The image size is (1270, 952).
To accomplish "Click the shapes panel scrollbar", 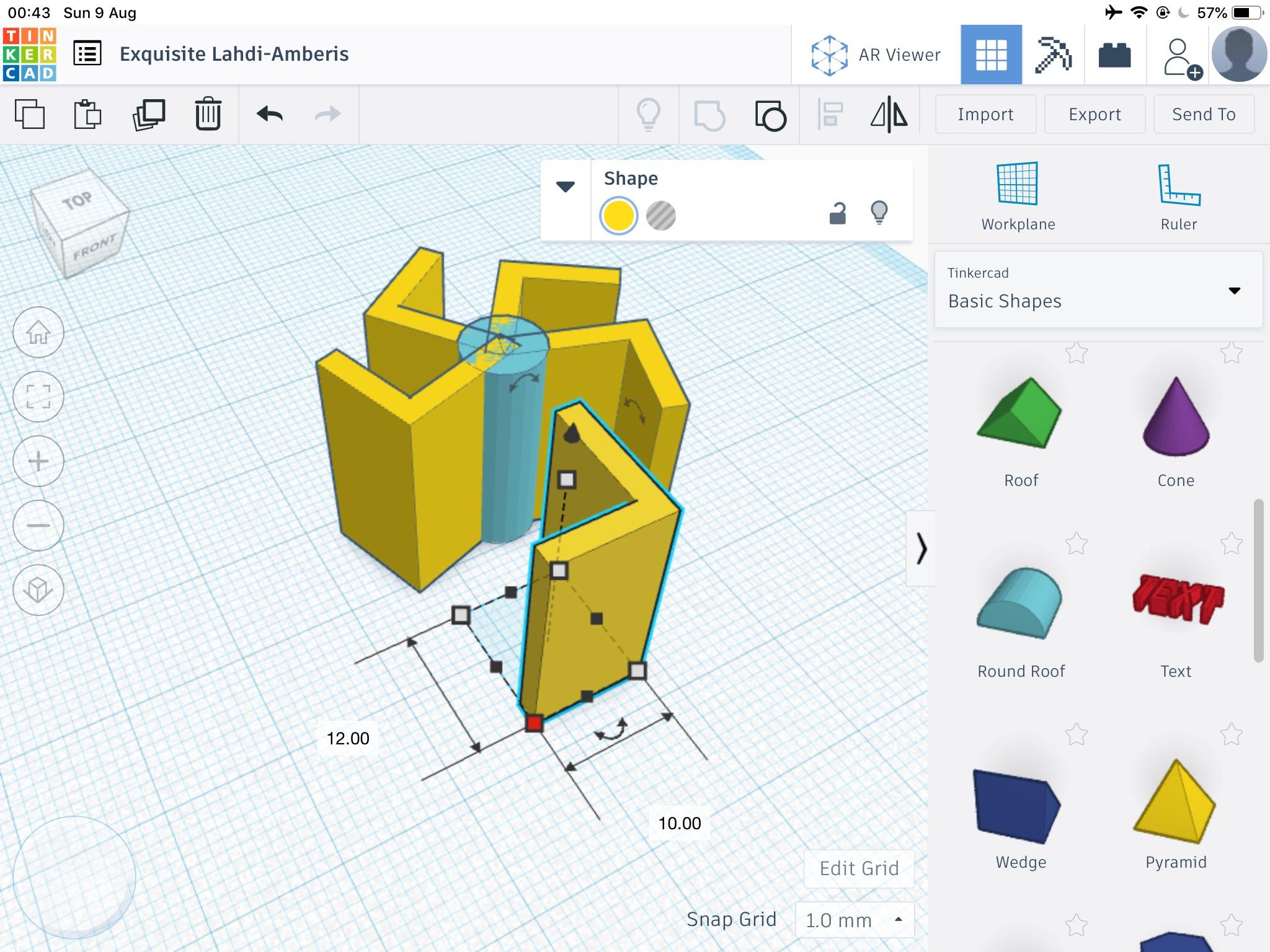I will click(1258, 581).
